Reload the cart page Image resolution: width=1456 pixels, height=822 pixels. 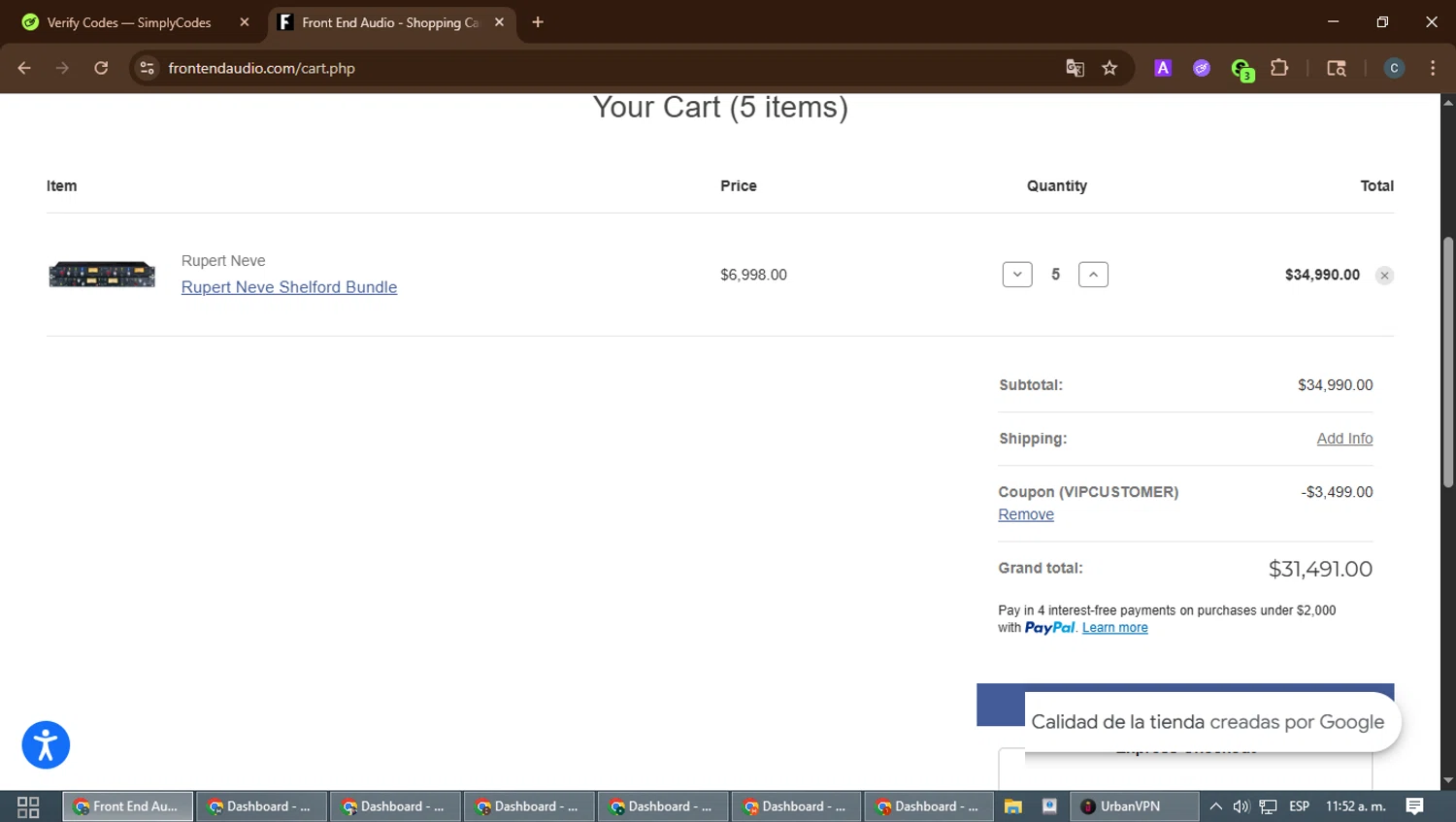pyautogui.click(x=101, y=68)
